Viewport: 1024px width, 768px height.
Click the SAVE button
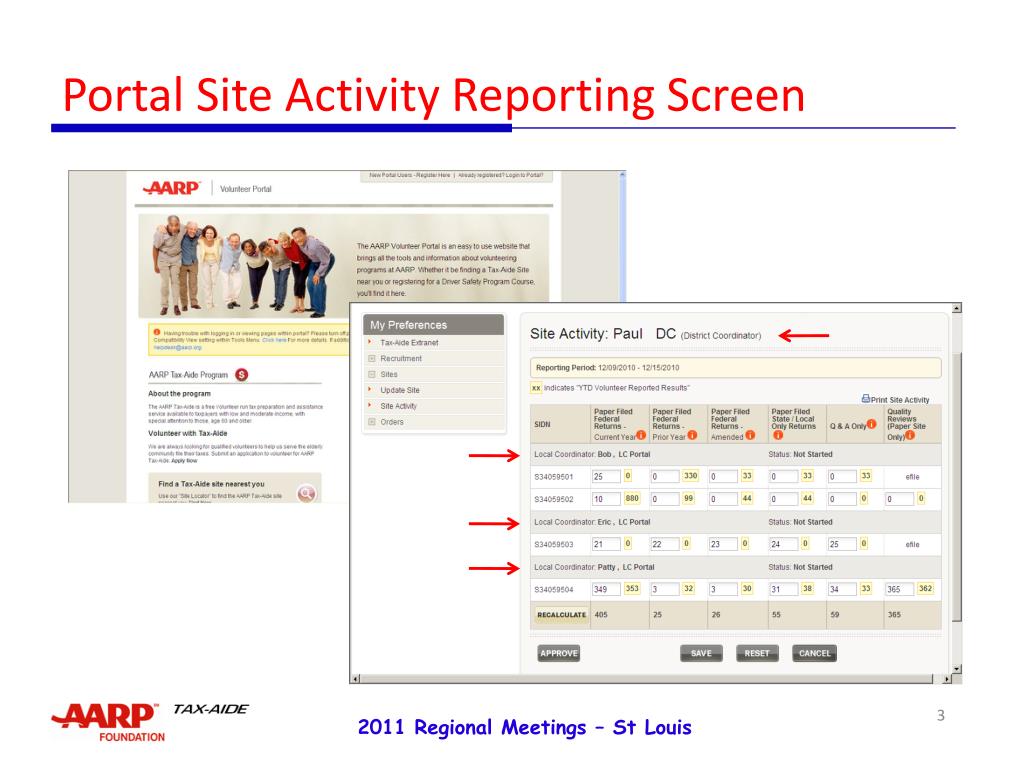(x=701, y=653)
